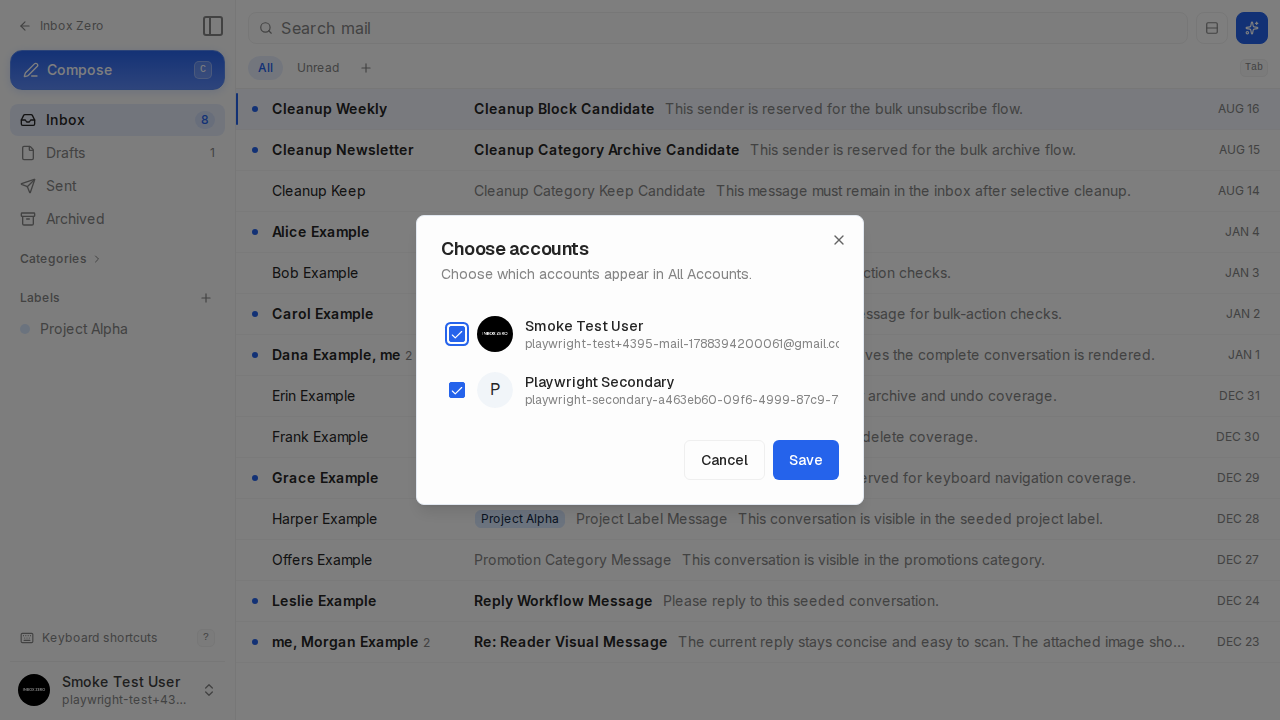Go back via Inbox Zero arrow
Image resolution: width=1280 pixels, height=720 pixels.
pos(61,26)
